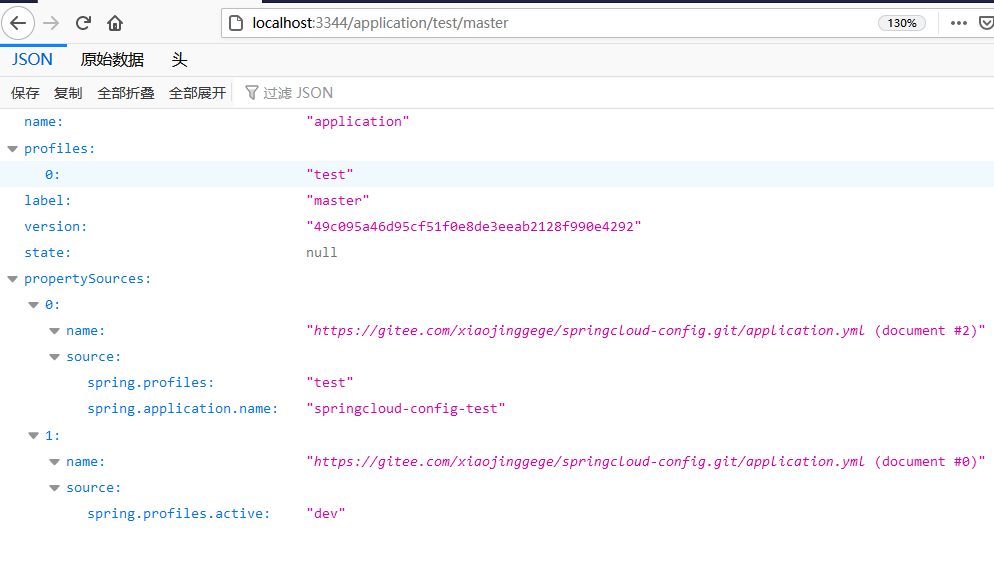Select the version row in JSON tree

pyautogui.click(x=56, y=227)
